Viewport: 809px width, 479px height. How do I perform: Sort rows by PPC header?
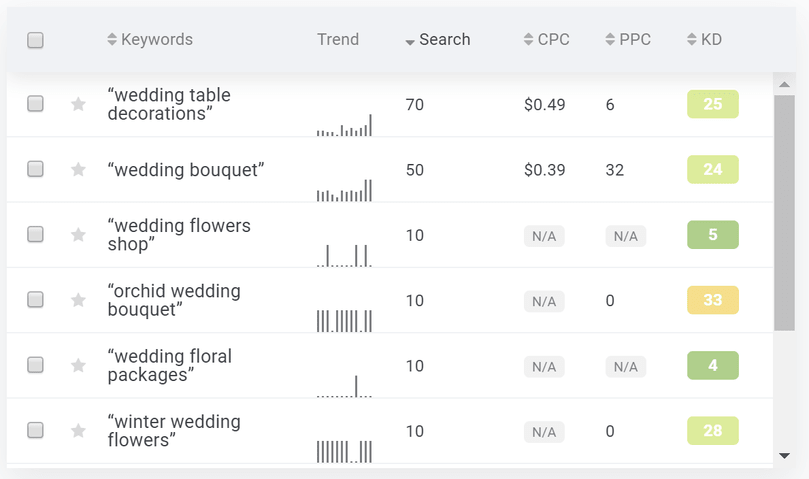point(628,39)
